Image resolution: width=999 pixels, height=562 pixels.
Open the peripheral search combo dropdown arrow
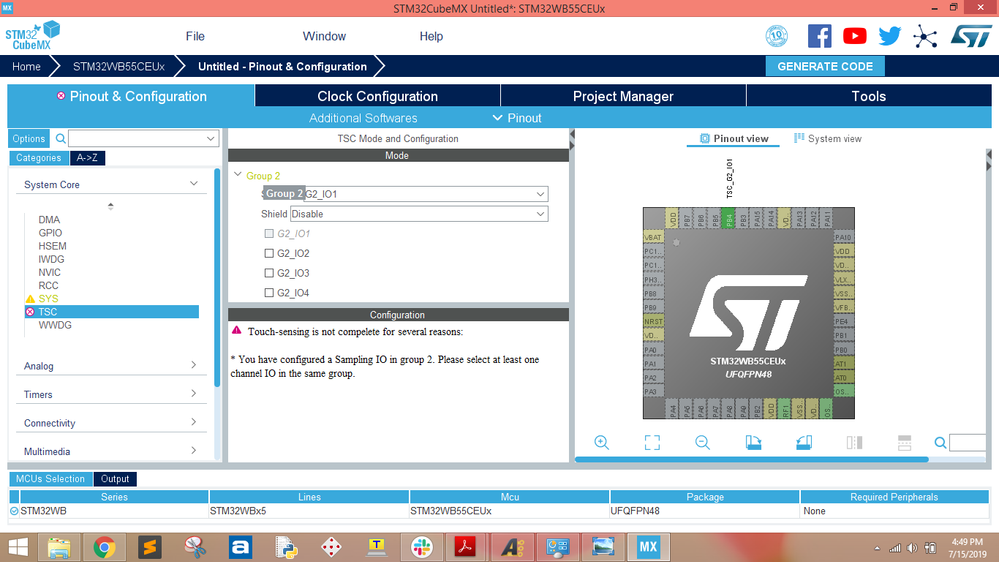pyautogui.click(x=210, y=138)
